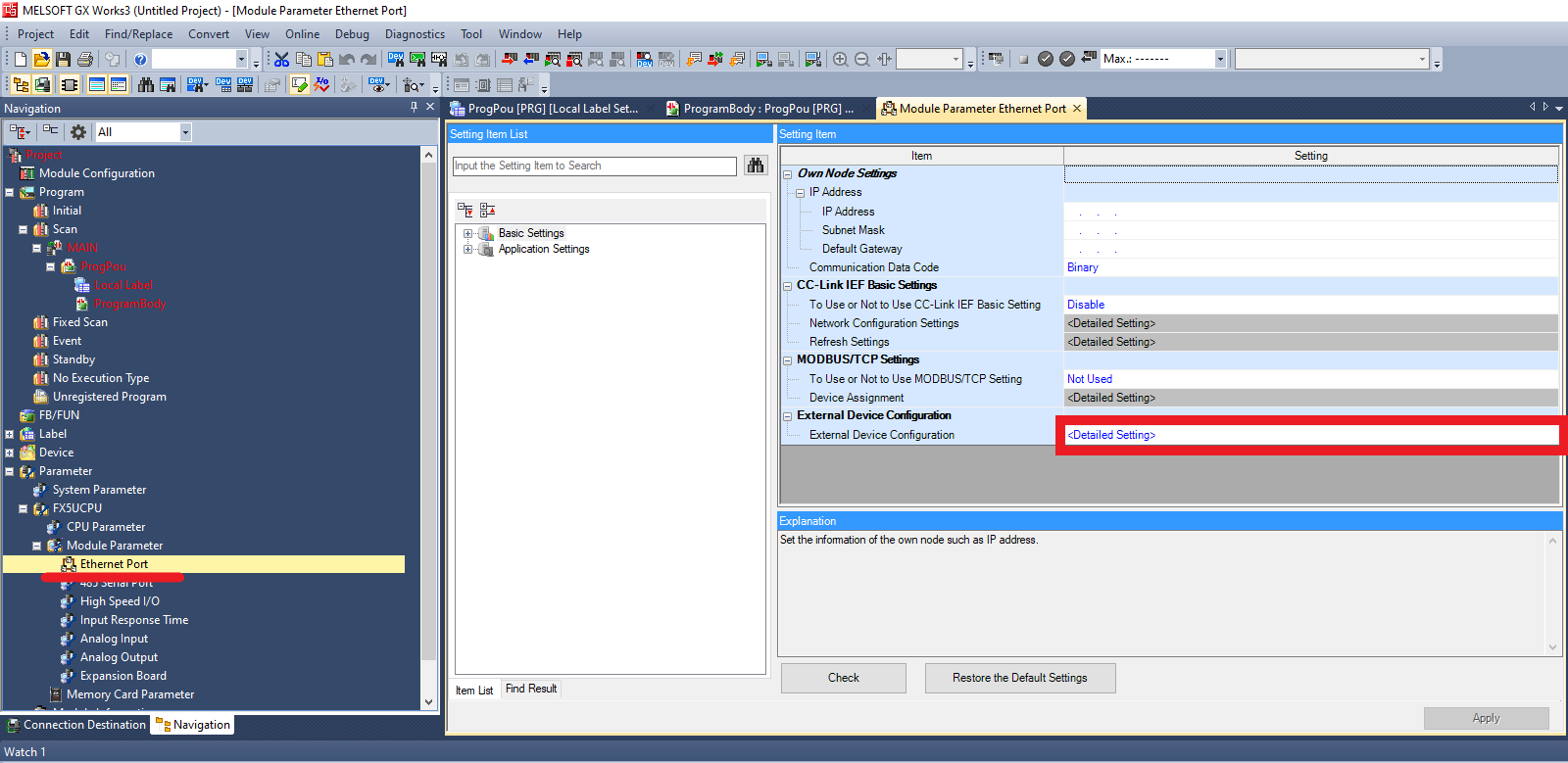Click the gear options icon in Navigation pane
The image size is (1568, 763).
[78, 131]
